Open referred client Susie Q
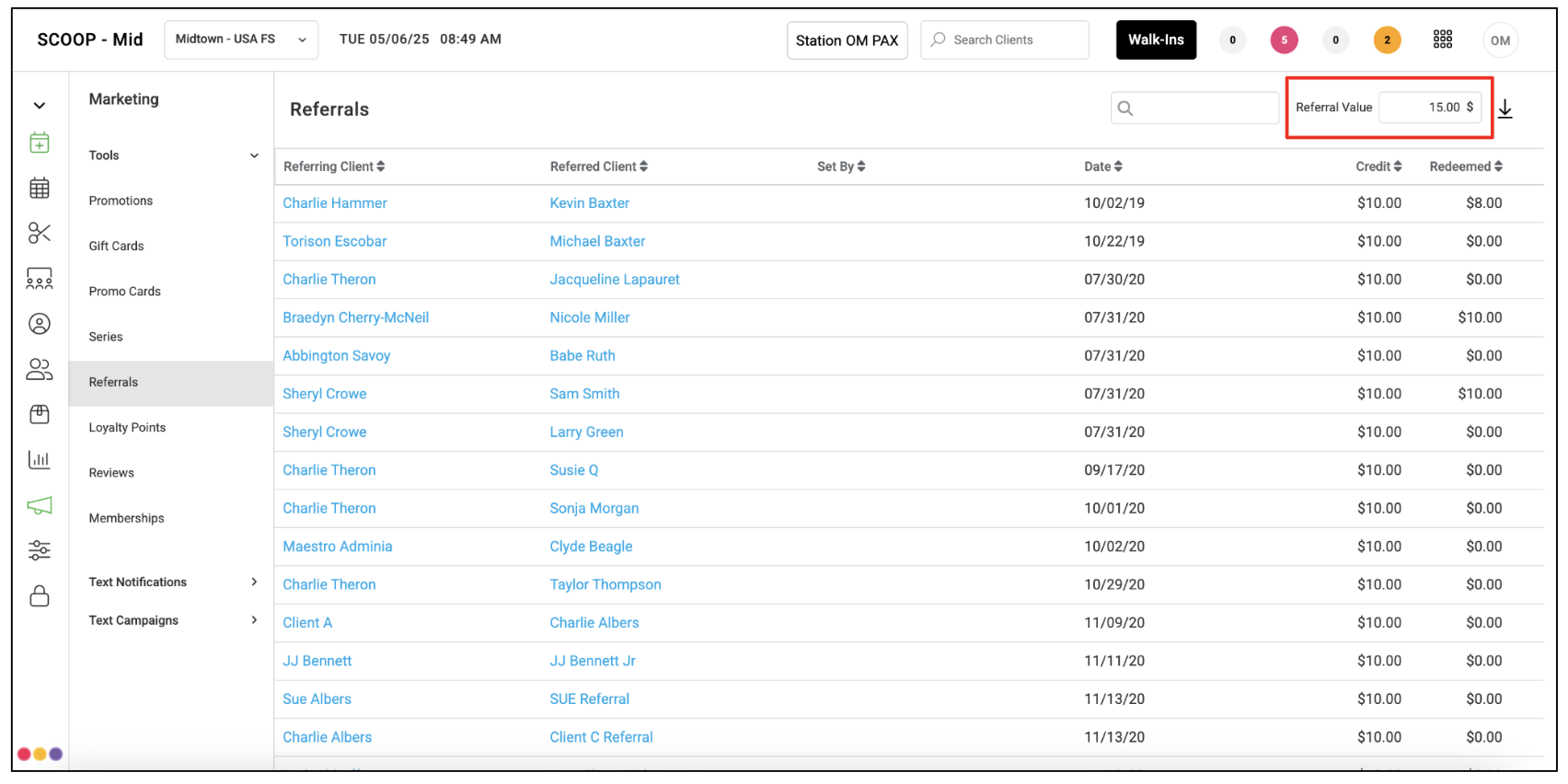Image resolution: width=1568 pixels, height=784 pixels. pyautogui.click(x=574, y=470)
